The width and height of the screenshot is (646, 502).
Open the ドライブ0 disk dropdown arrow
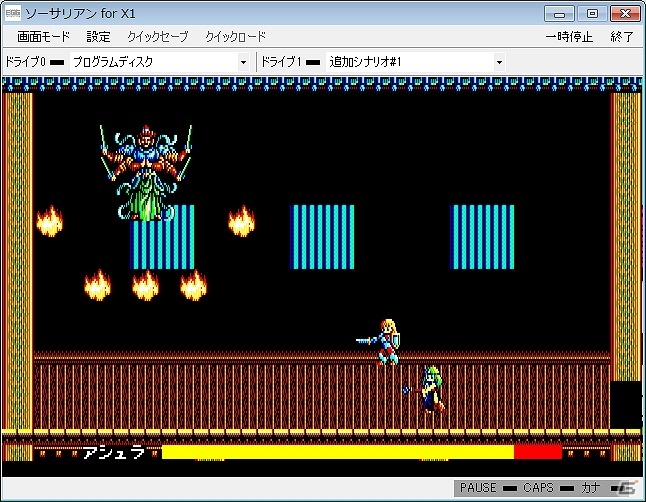(243, 62)
